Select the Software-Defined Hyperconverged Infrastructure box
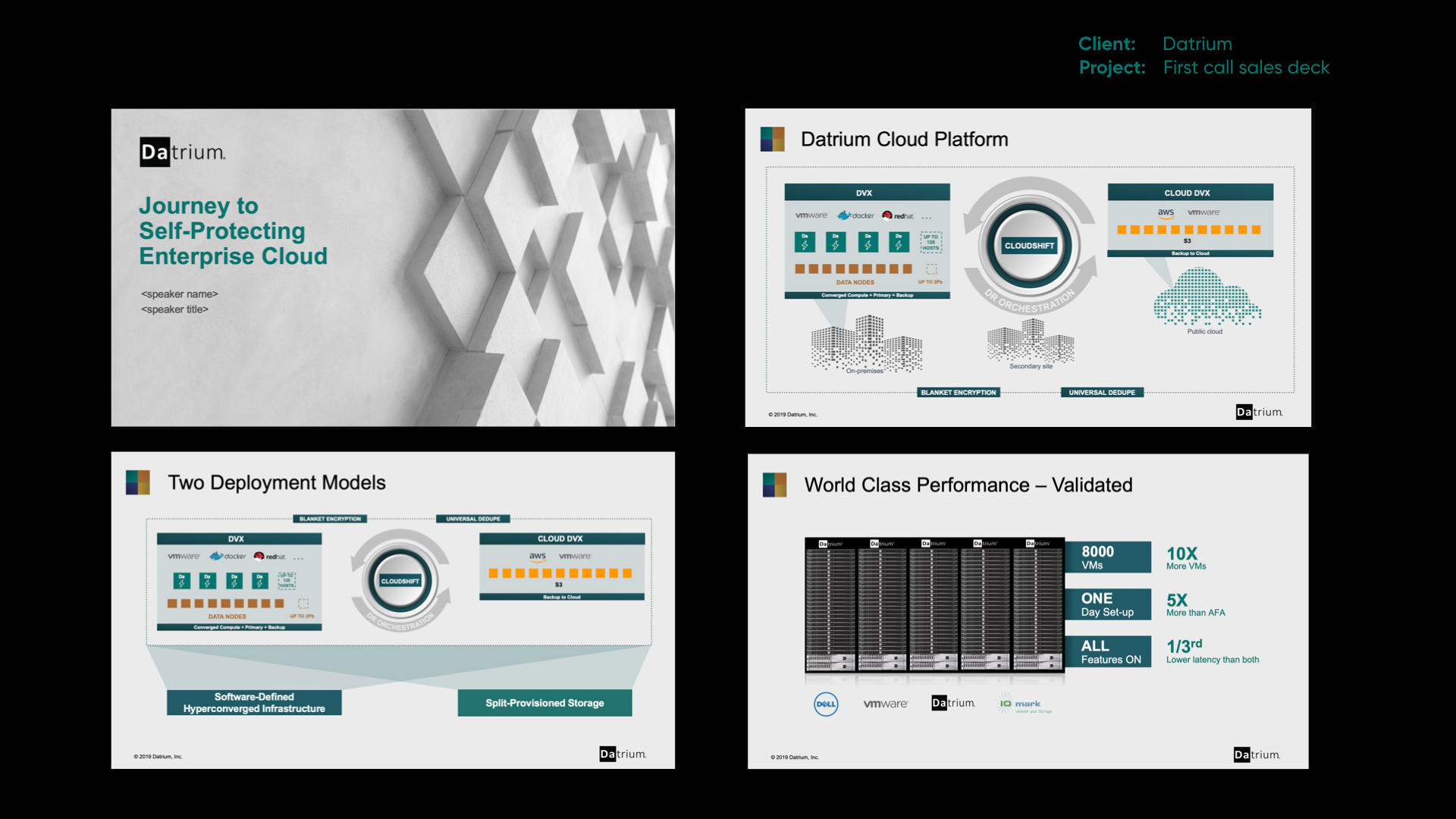The height and width of the screenshot is (819, 1456). coord(254,703)
